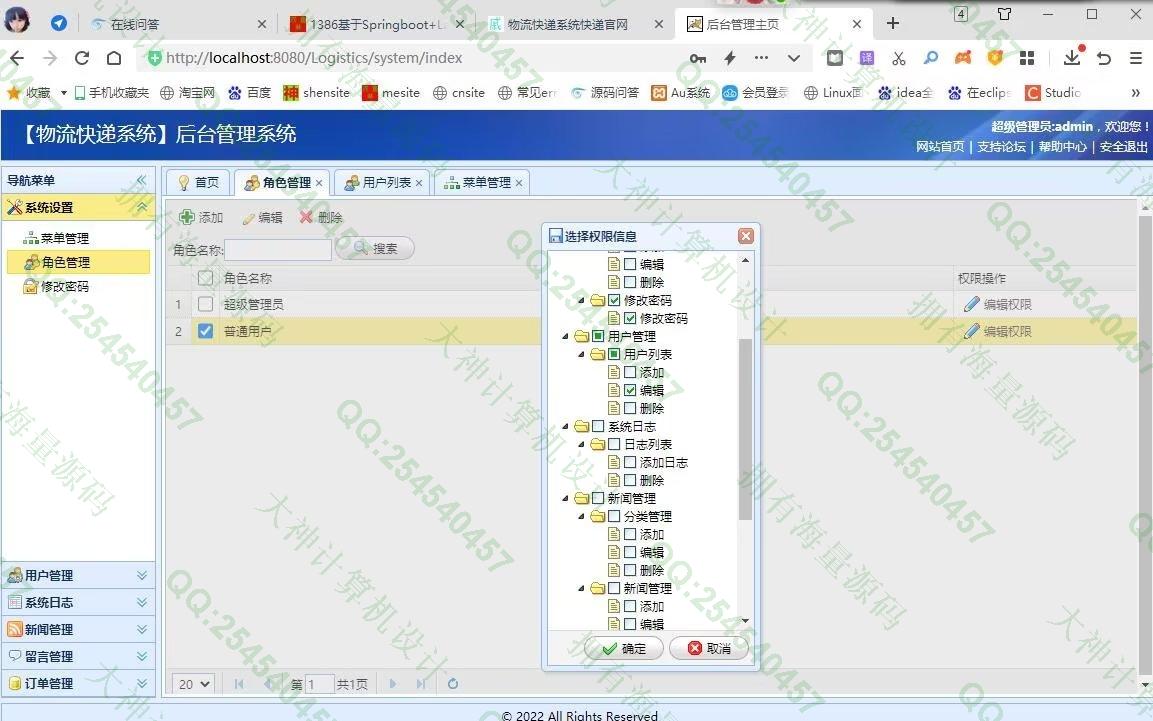Check the 超级管理员 row checkbox

[x=205, y=304]
